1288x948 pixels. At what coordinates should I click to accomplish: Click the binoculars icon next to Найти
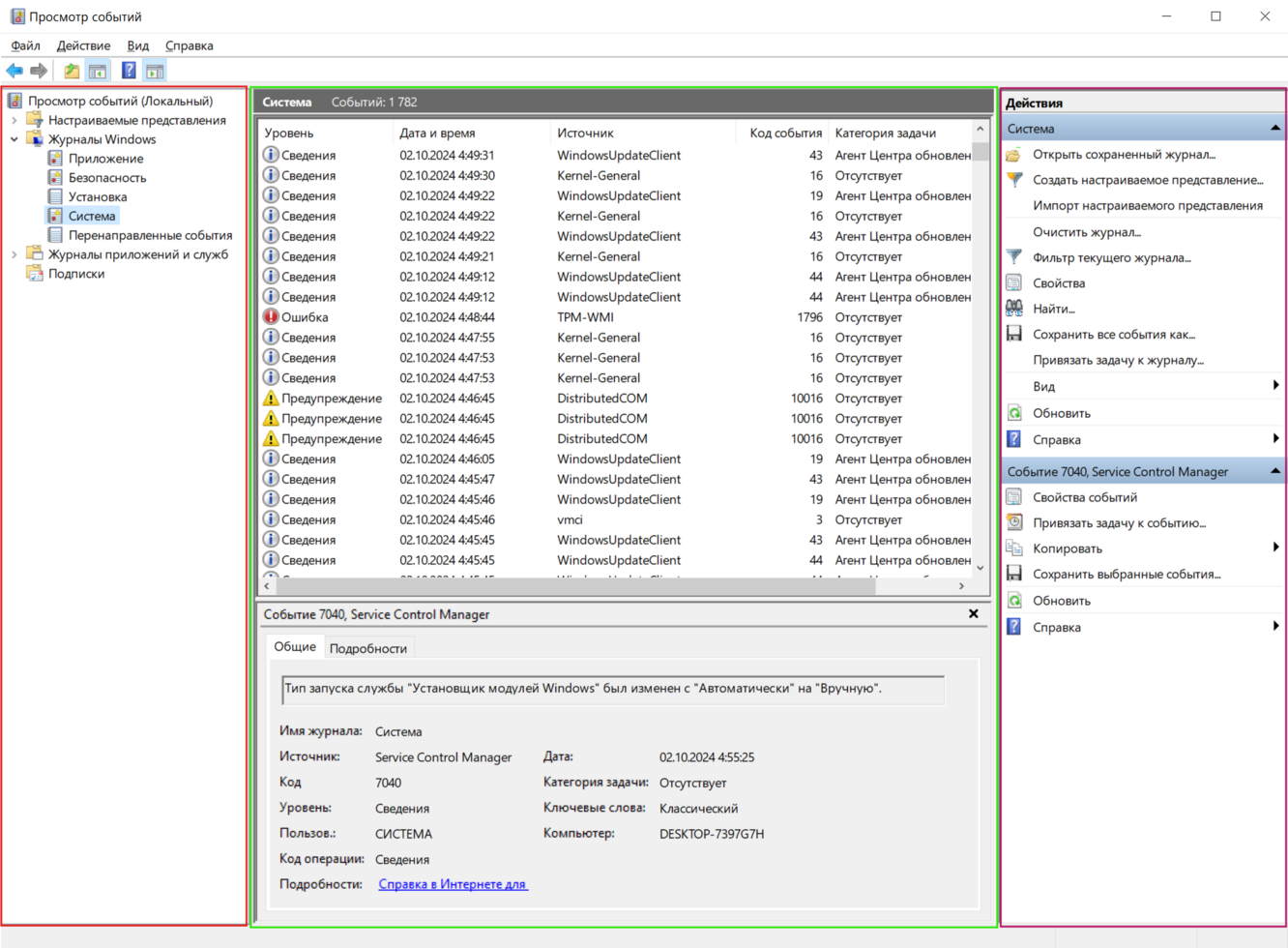(x=1014, y=309)
